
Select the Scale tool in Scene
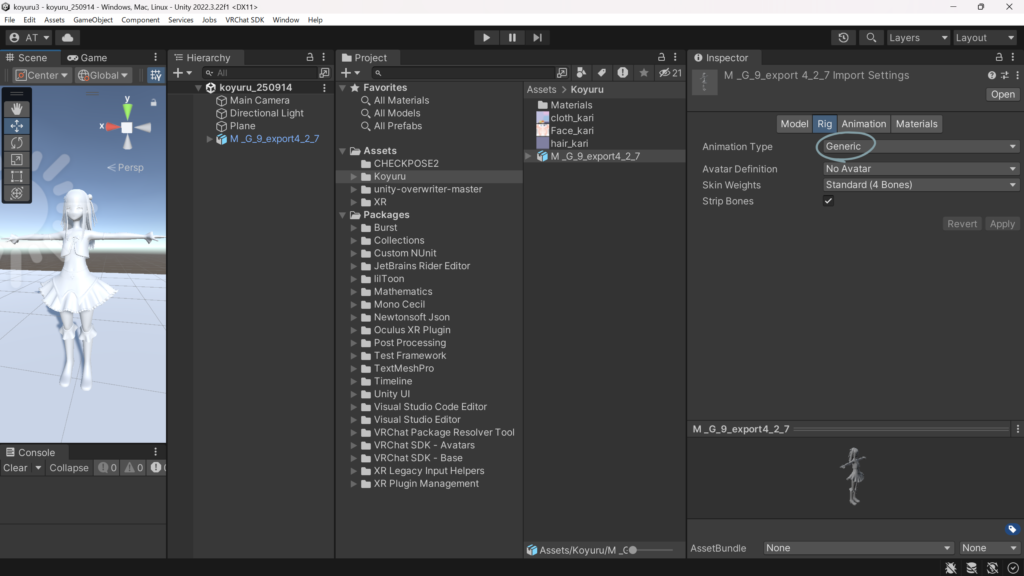pos(17,160)
